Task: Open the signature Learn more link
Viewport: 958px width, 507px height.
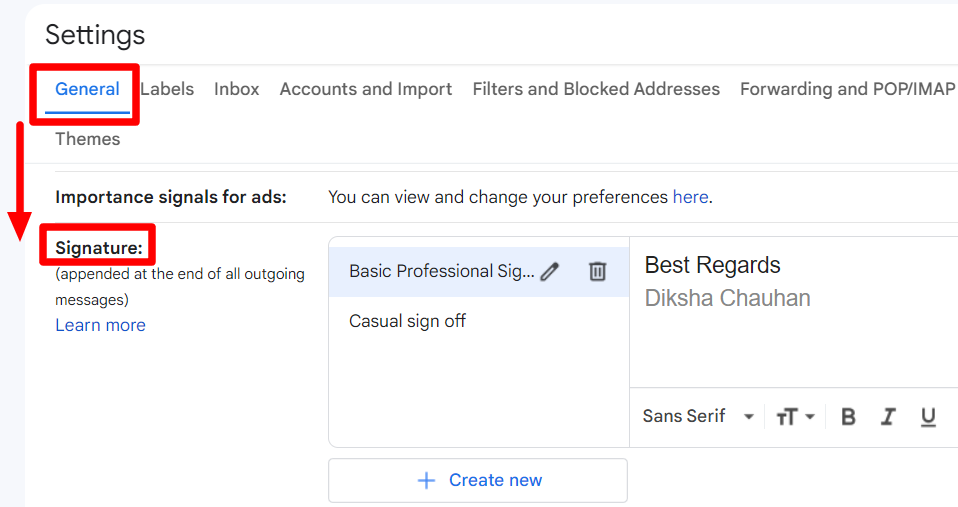Action: 100,325
